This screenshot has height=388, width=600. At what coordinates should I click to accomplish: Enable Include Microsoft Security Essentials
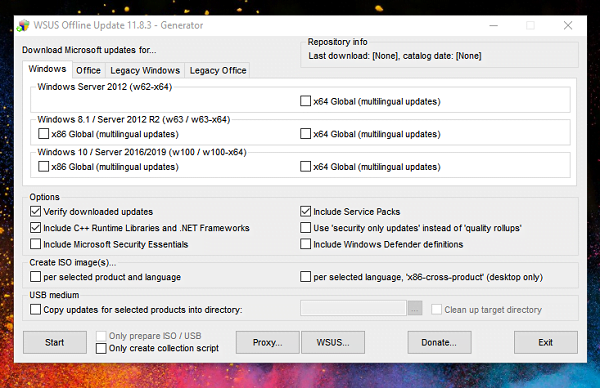35,244
